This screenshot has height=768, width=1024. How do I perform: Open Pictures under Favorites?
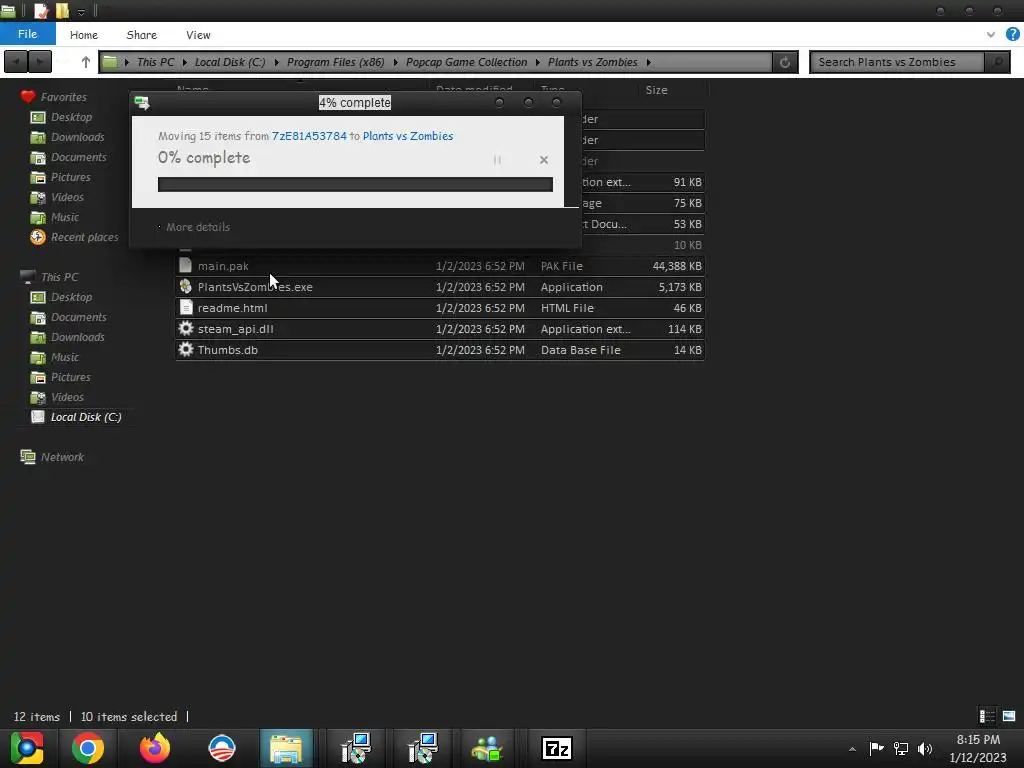(71, 177)
